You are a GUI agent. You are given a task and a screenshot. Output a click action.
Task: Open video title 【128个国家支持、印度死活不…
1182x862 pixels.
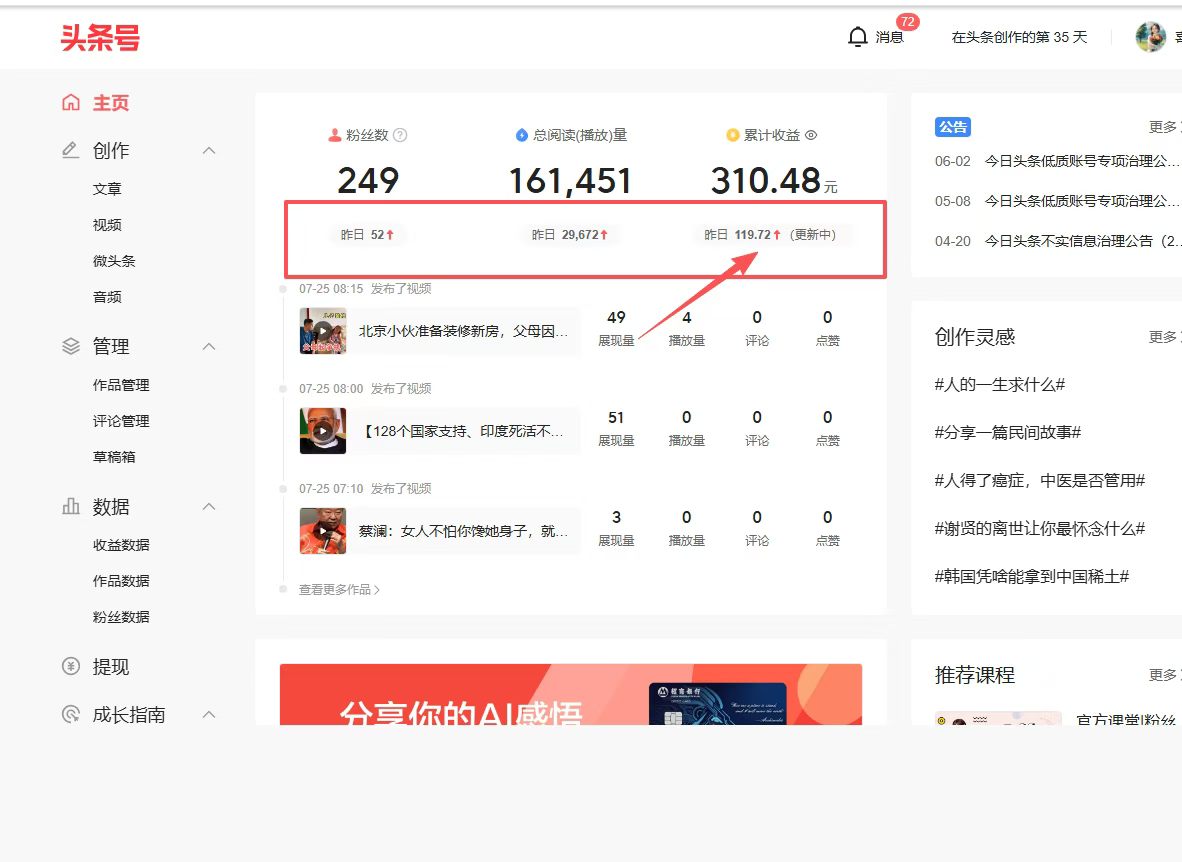[463, 431]
